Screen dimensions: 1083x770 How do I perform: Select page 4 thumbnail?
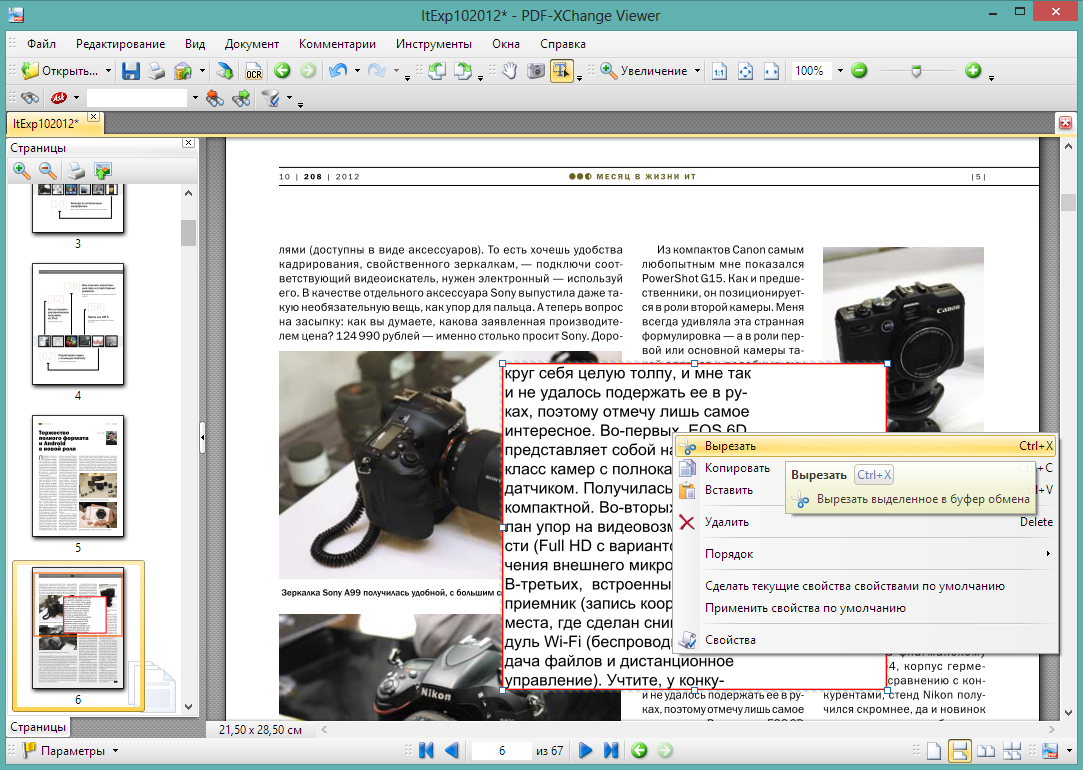point(77,324)
